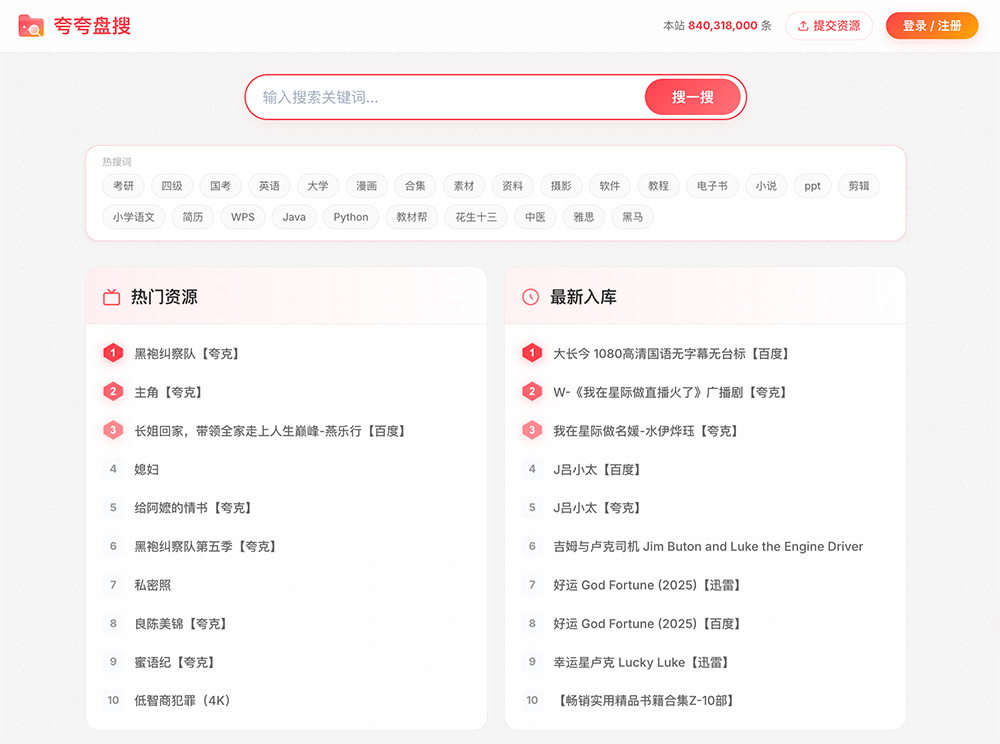Select the 电子书 hot search tag
Viewport: 1000px width, 744px height.
[x=712, y=186]
